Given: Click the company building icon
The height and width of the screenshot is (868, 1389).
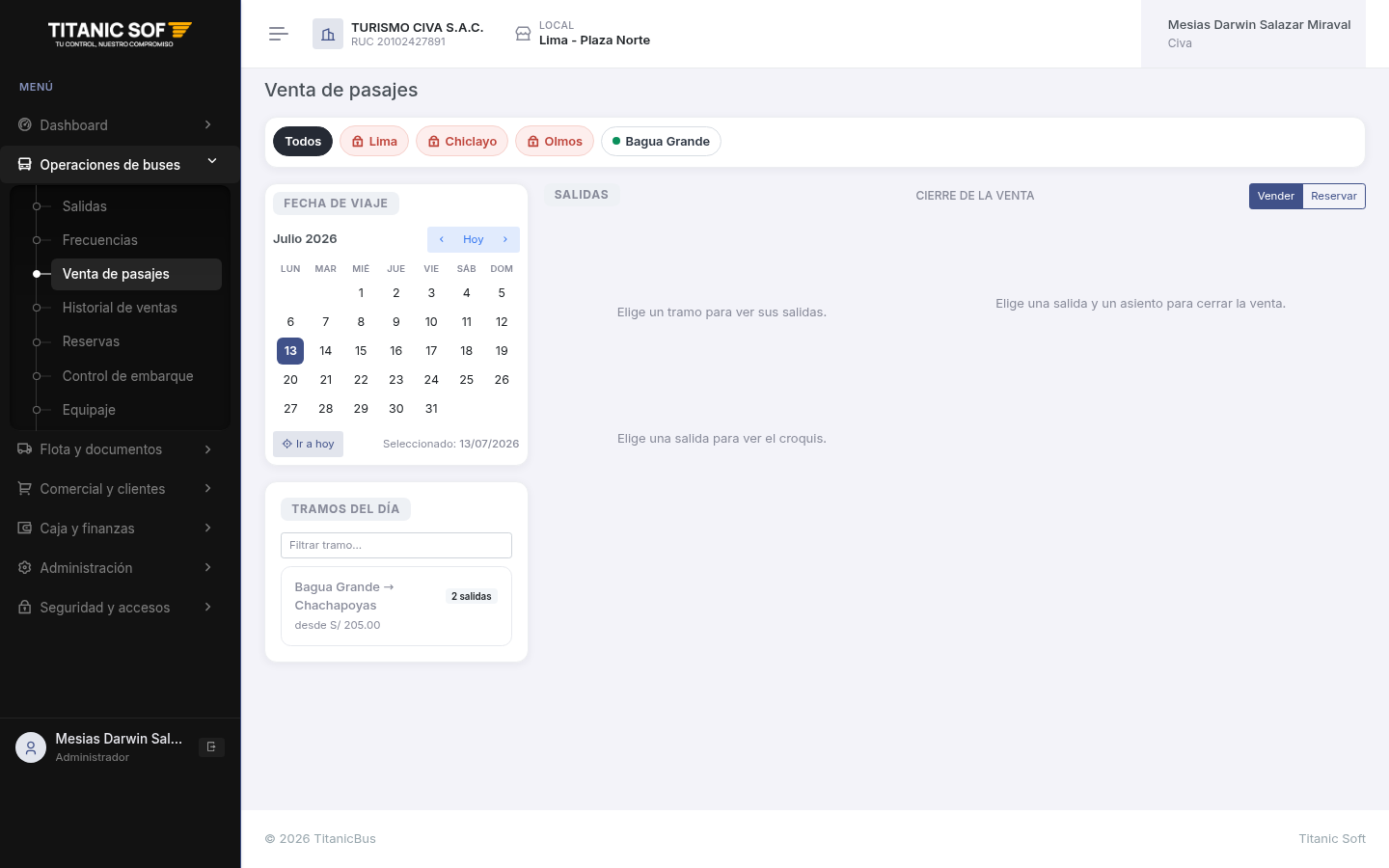Looking at the screenshot, I should tap(328, 34).
